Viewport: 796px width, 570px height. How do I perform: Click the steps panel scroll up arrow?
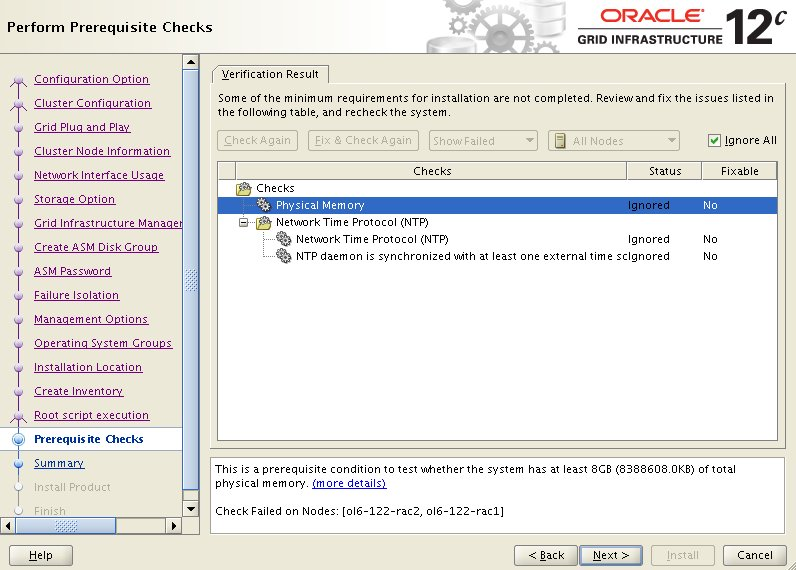pos(191,62)
